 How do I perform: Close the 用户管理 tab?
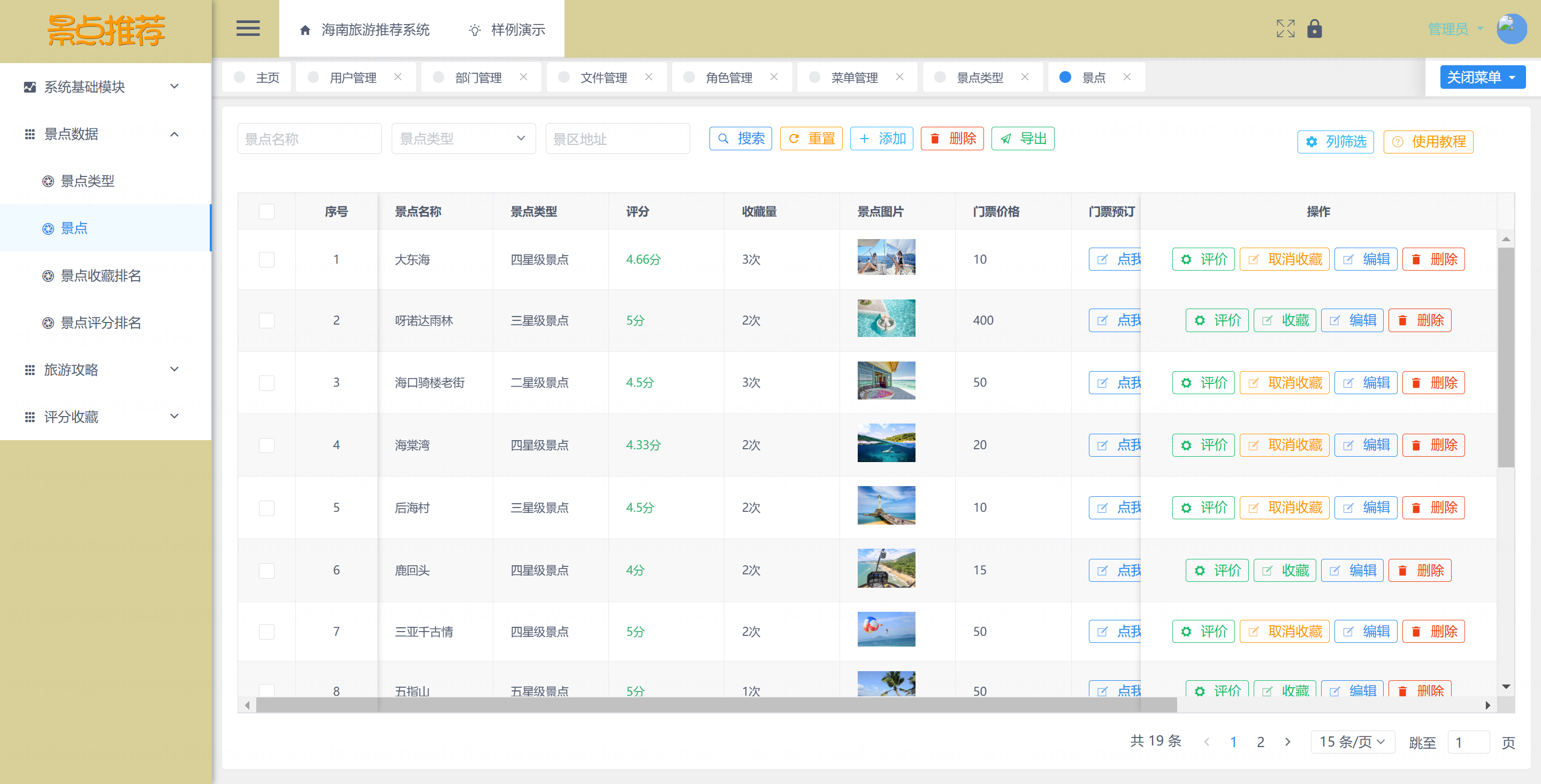pyautogui.click(x=398, y=76)
